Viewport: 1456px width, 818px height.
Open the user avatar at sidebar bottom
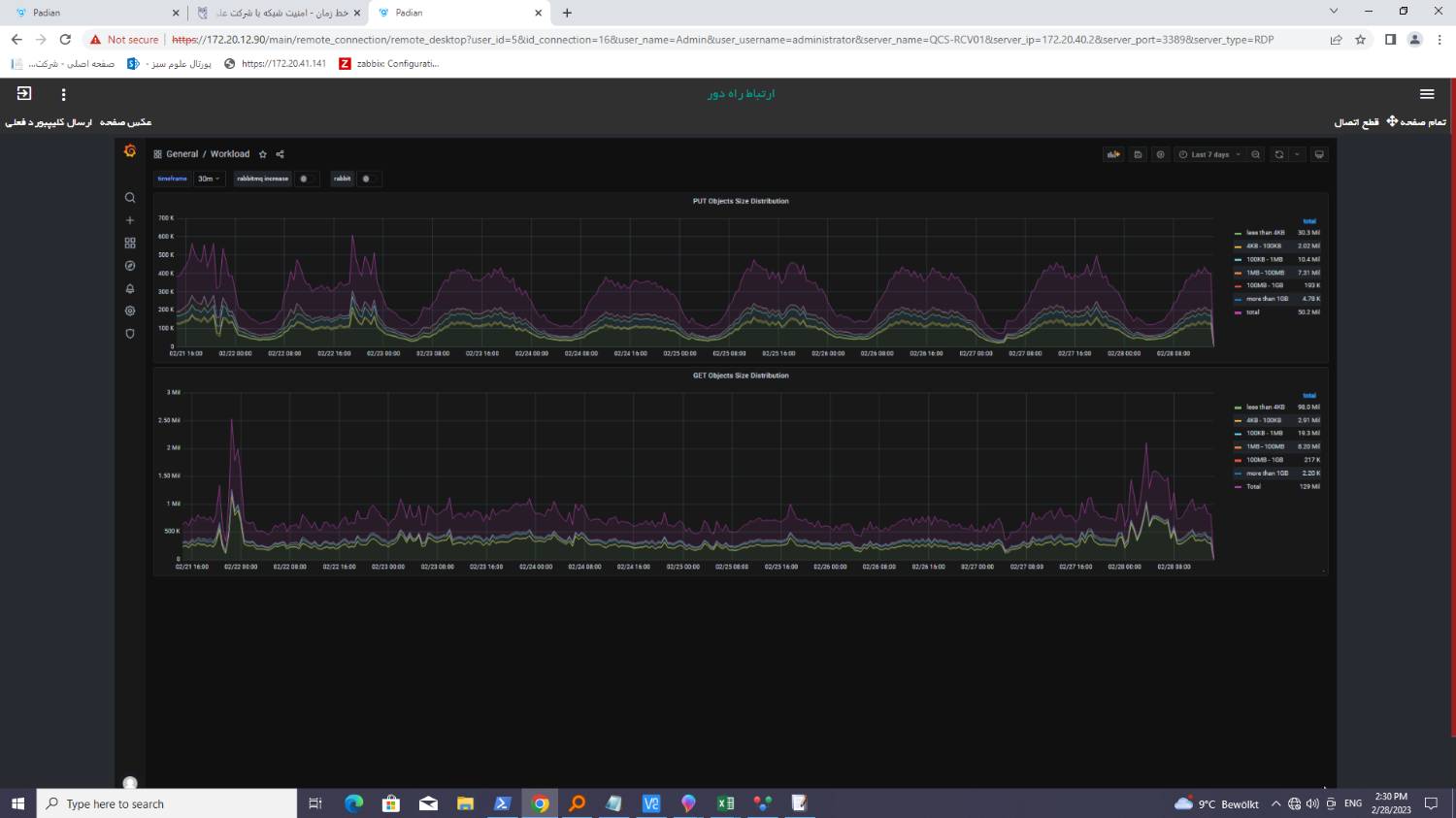(130, 783)
